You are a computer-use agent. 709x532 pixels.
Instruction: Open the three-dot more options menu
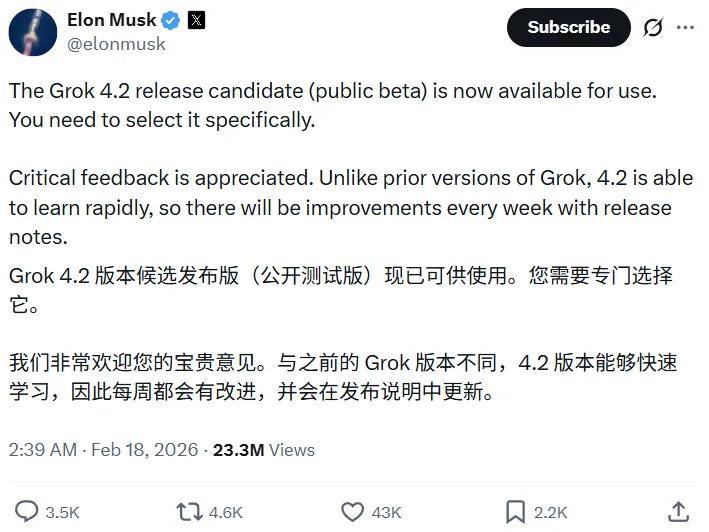685,28
